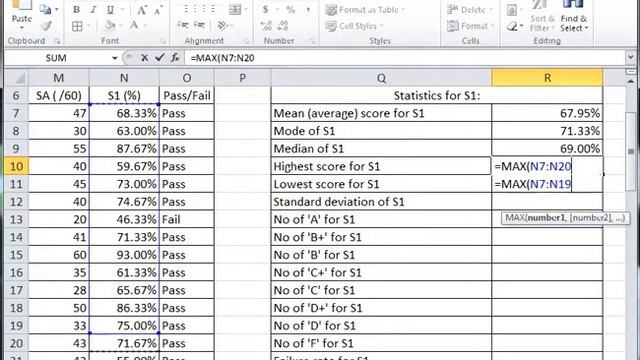Apply Percent Style format

(290, 9)
